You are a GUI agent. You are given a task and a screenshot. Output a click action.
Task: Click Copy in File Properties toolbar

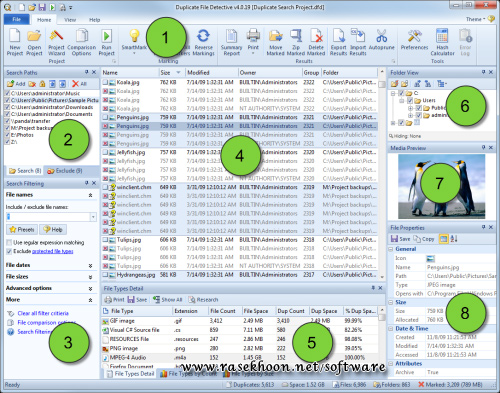(424, 239)
